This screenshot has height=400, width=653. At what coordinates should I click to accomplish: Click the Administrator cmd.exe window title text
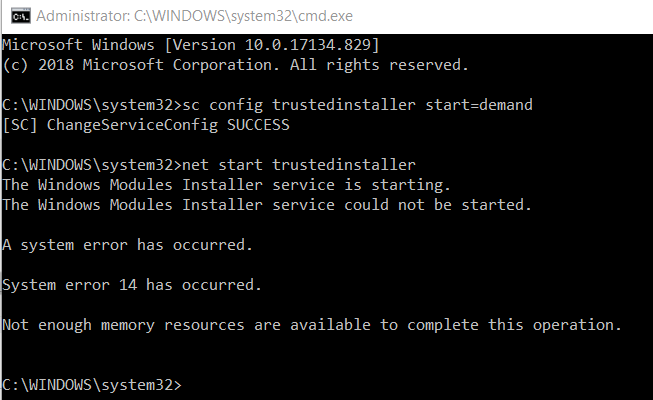point(194,16)
